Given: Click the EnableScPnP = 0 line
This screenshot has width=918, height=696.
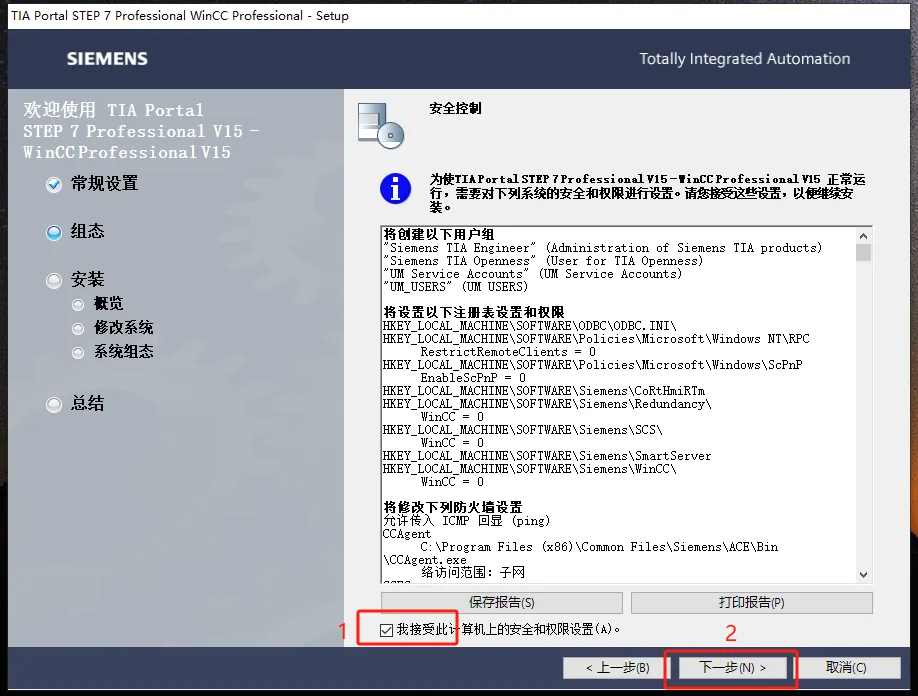Looking at the screenshot, I should point(473,378).
